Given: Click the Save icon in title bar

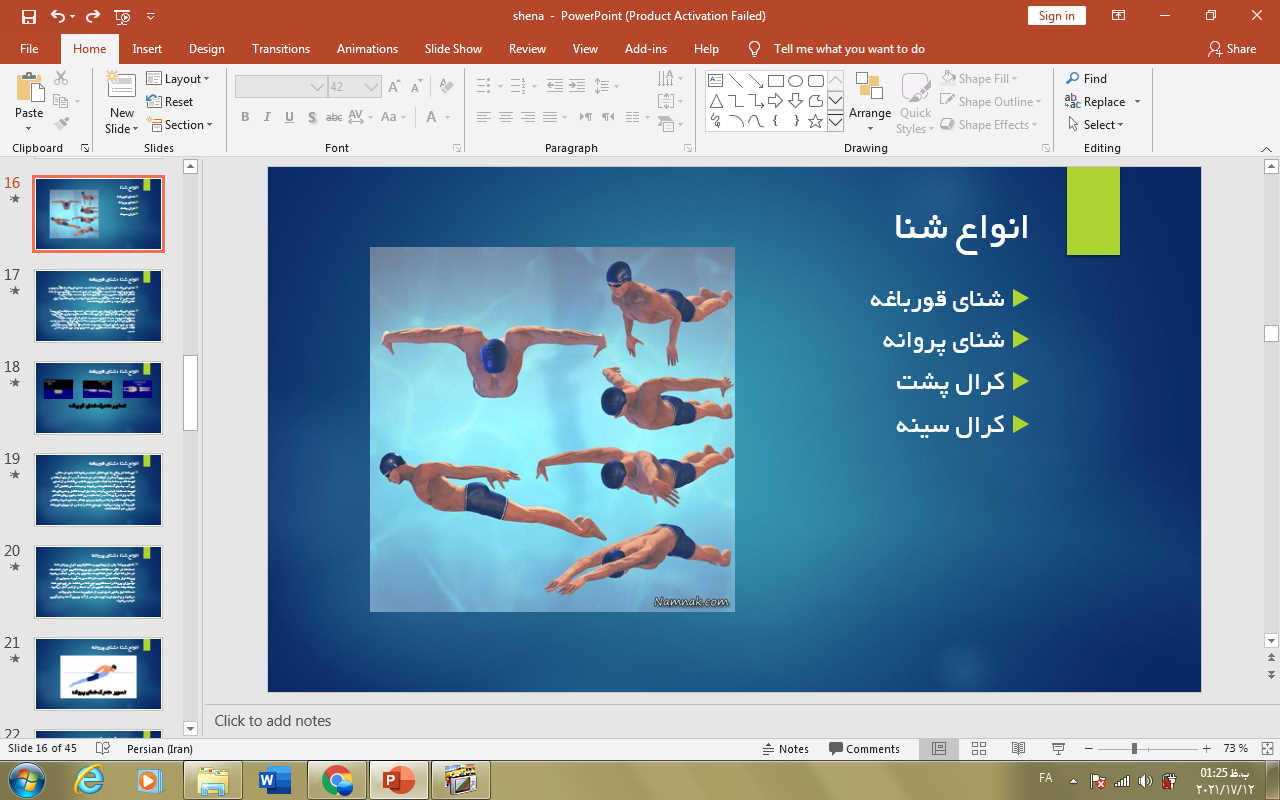Looking at the screenshot, I should coord(28,16).
